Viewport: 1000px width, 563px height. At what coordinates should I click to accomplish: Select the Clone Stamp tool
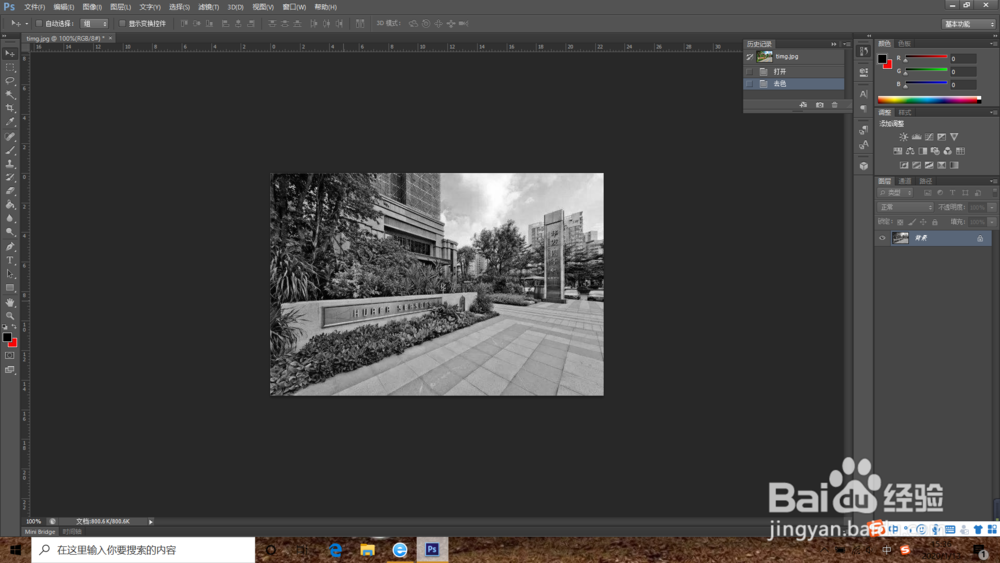click(x=10, y=164)
